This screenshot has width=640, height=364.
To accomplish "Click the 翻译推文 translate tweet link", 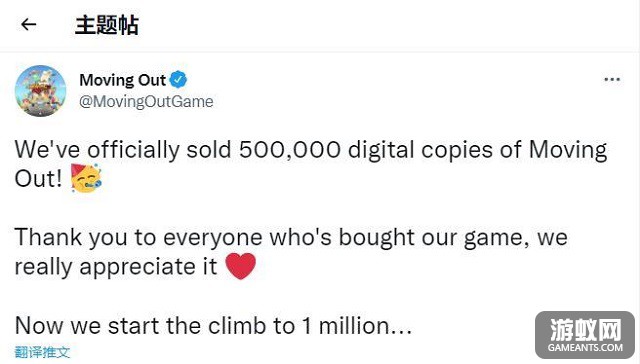I will [42, 352].
